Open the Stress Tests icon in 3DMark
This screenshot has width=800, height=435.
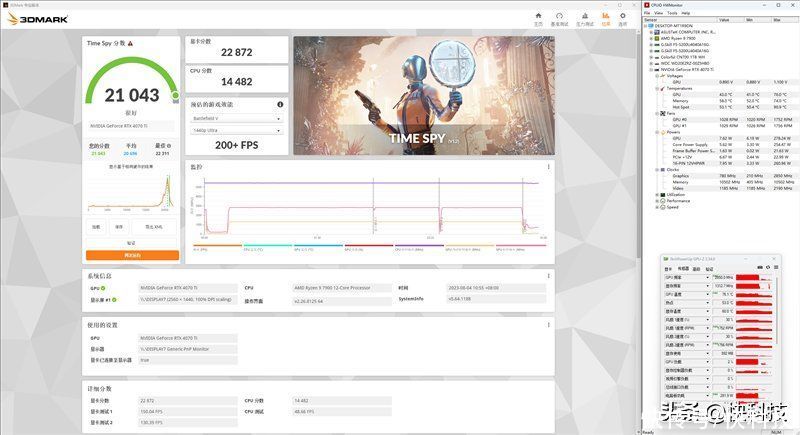click(585, 16)
